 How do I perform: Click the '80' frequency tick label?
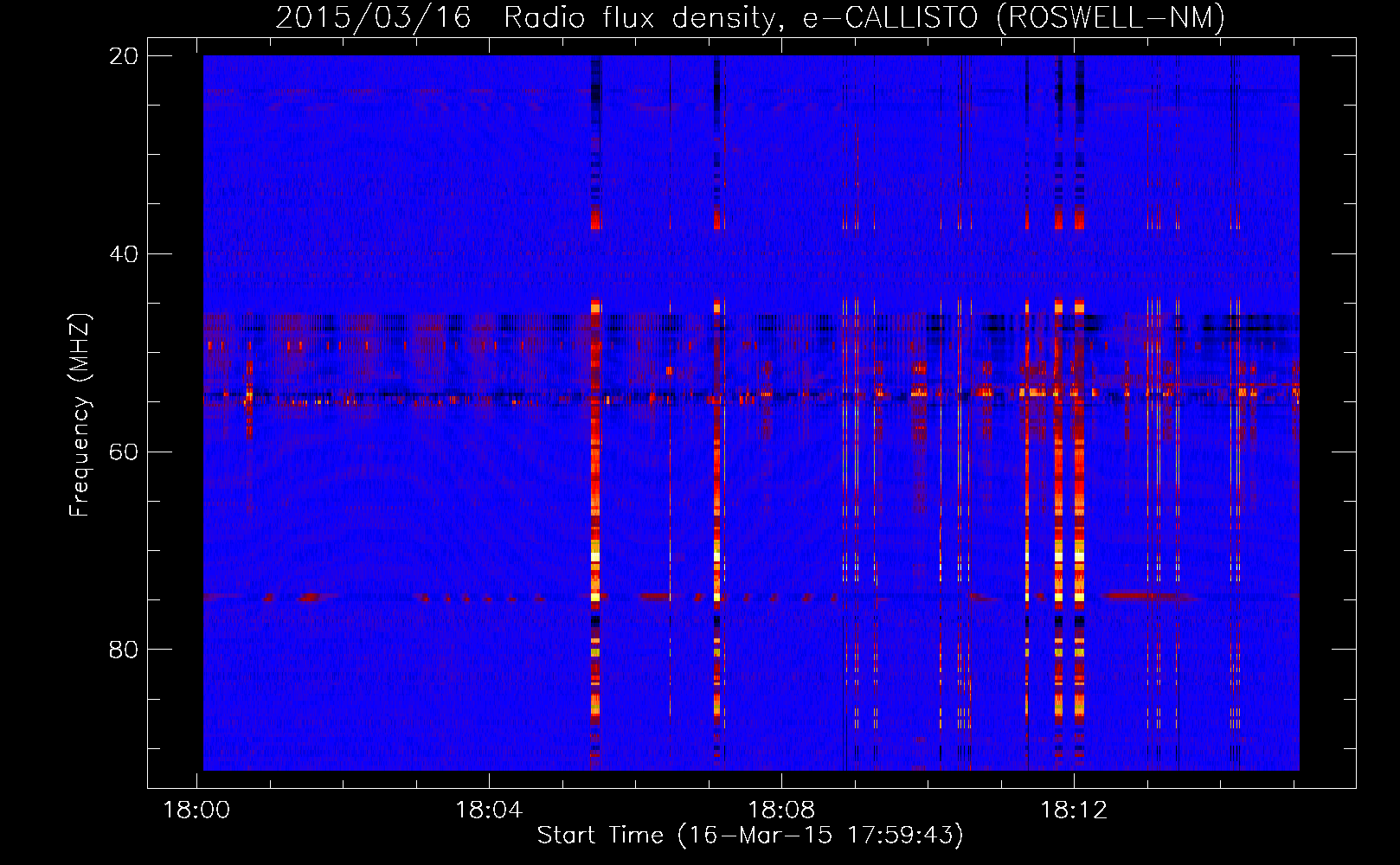124,650
